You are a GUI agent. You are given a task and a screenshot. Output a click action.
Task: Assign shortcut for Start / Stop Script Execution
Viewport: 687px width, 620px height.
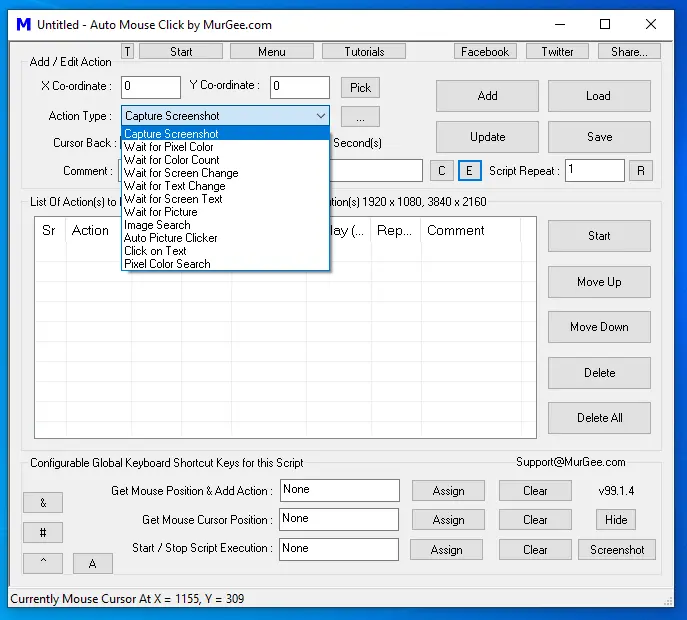click(446, 549)
